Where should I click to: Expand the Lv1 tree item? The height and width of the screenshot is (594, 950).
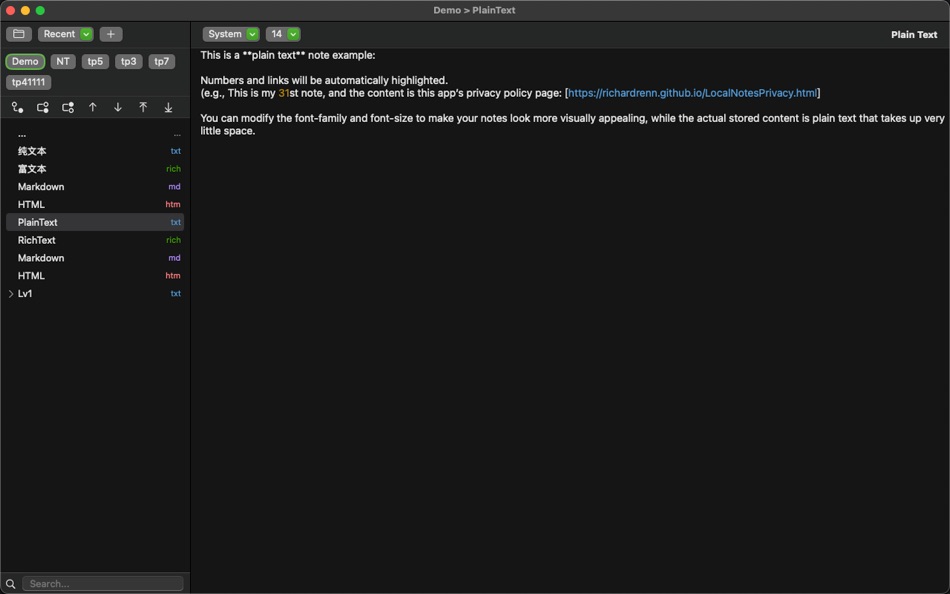tap(11, 293)
